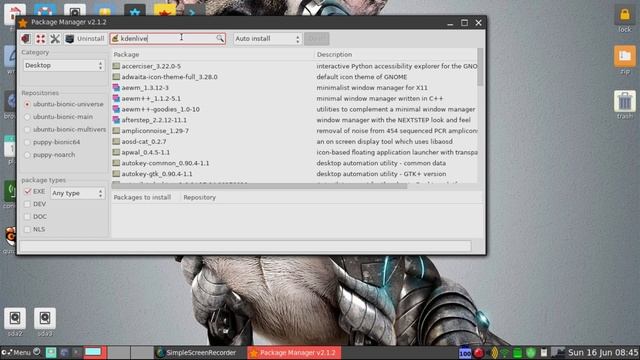640x360 pixels.
Task: Click the broom clear icon in search field
Action: [x=115, y=38]
